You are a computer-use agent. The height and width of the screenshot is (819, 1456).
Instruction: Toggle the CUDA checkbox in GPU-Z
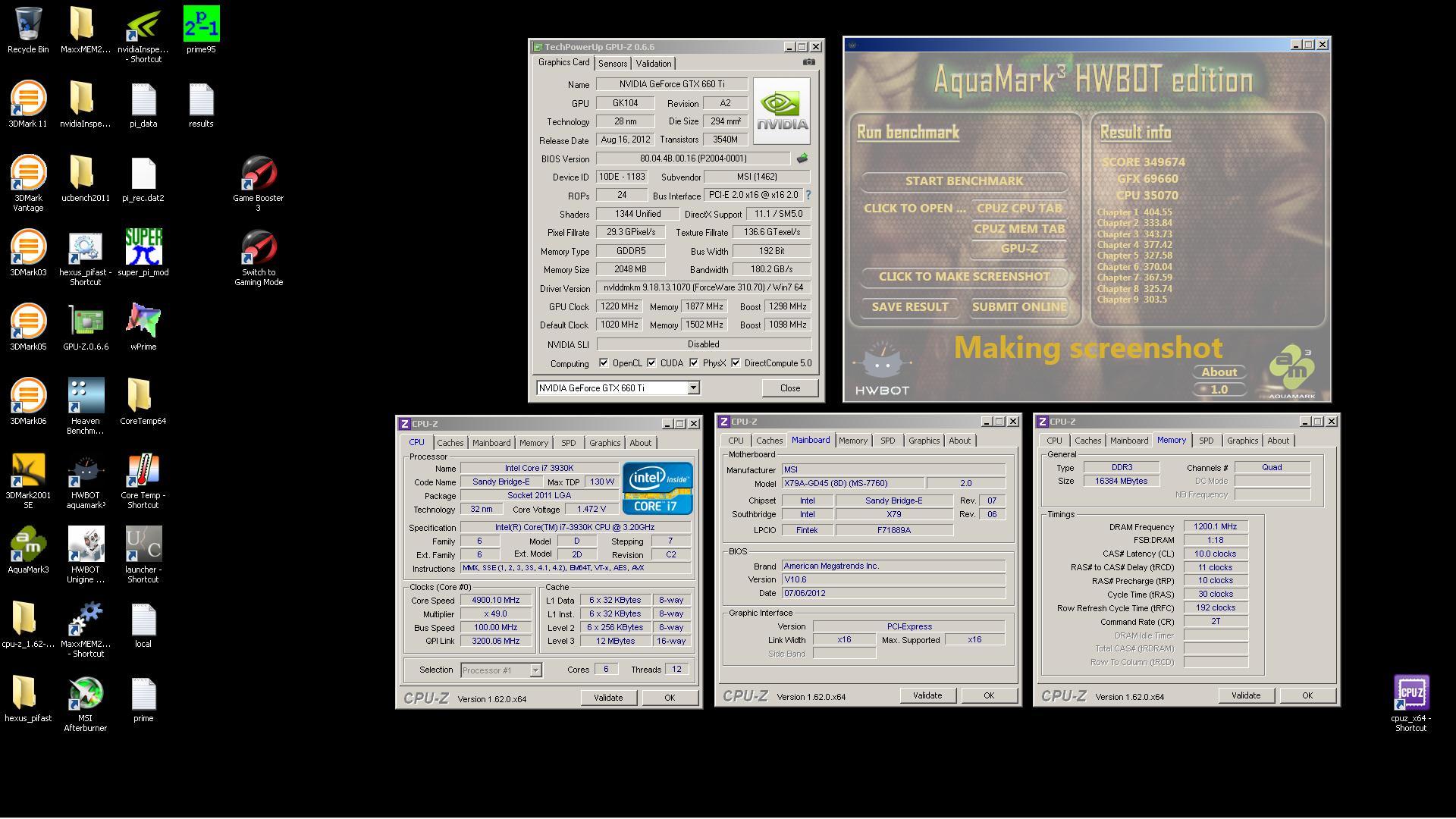[651, 363]
